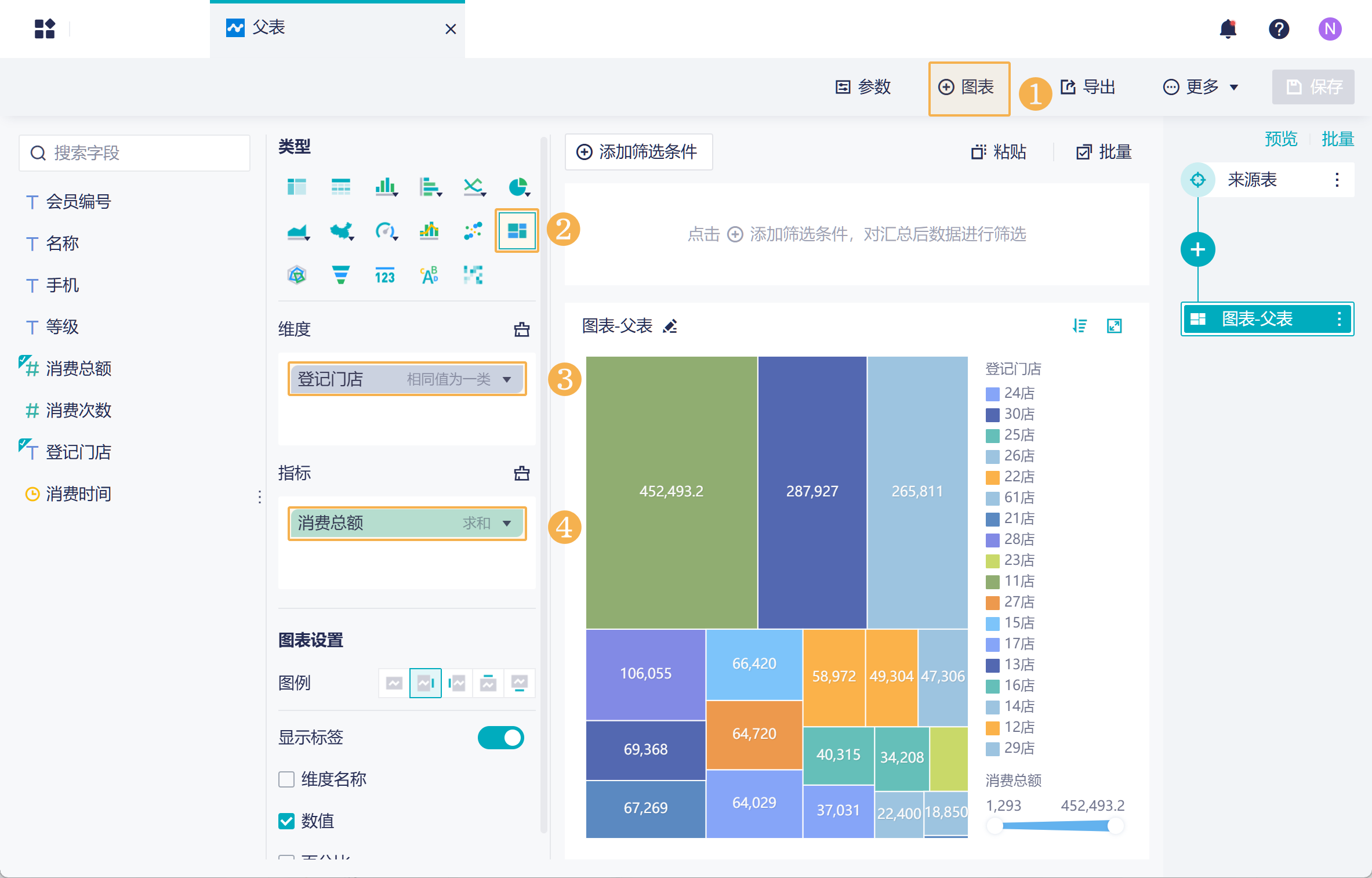
Task: Open the notification bell
Action: (x=1228, y=29)
